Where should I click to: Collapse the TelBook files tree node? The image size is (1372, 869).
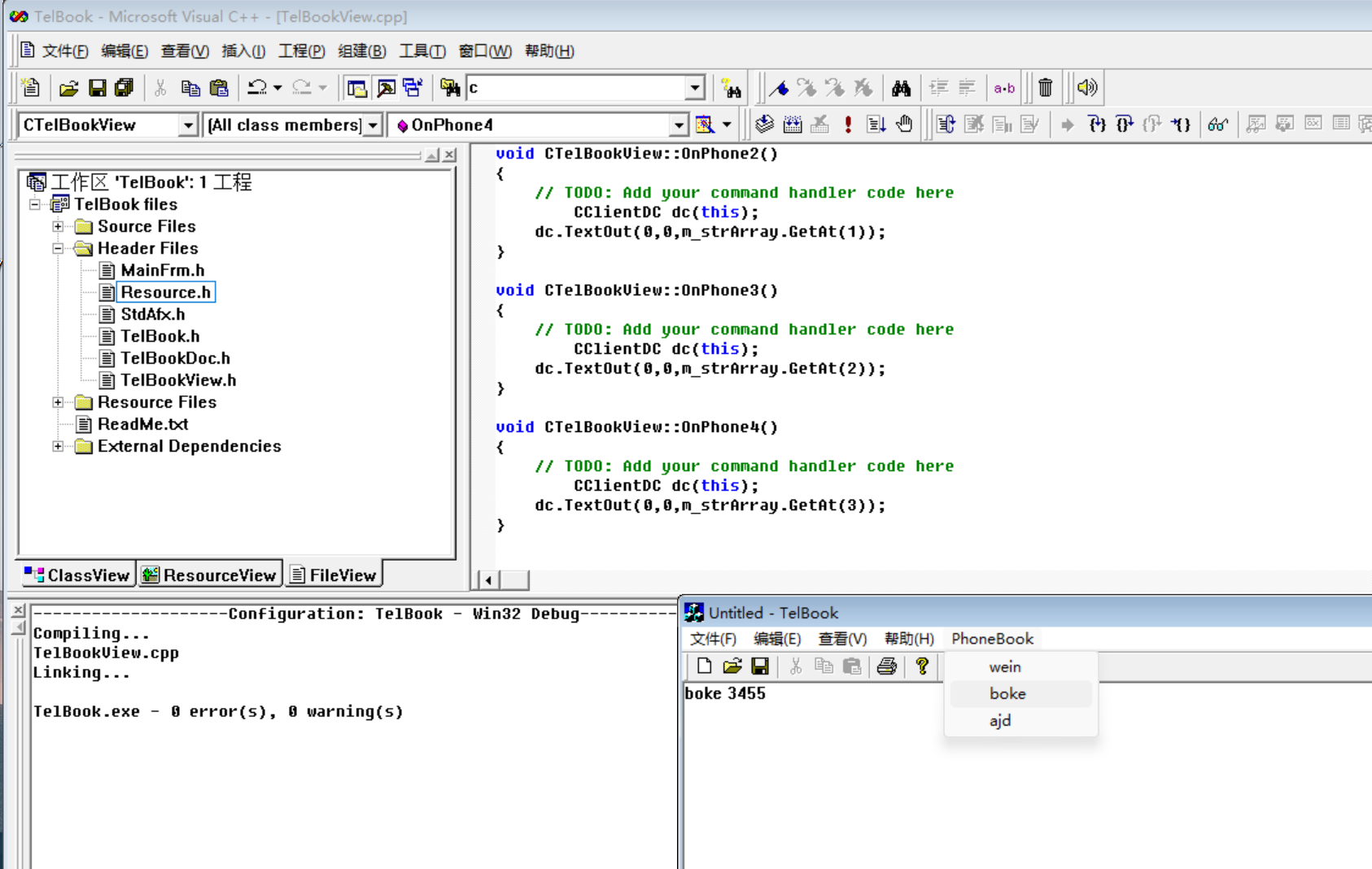[36, 204]
